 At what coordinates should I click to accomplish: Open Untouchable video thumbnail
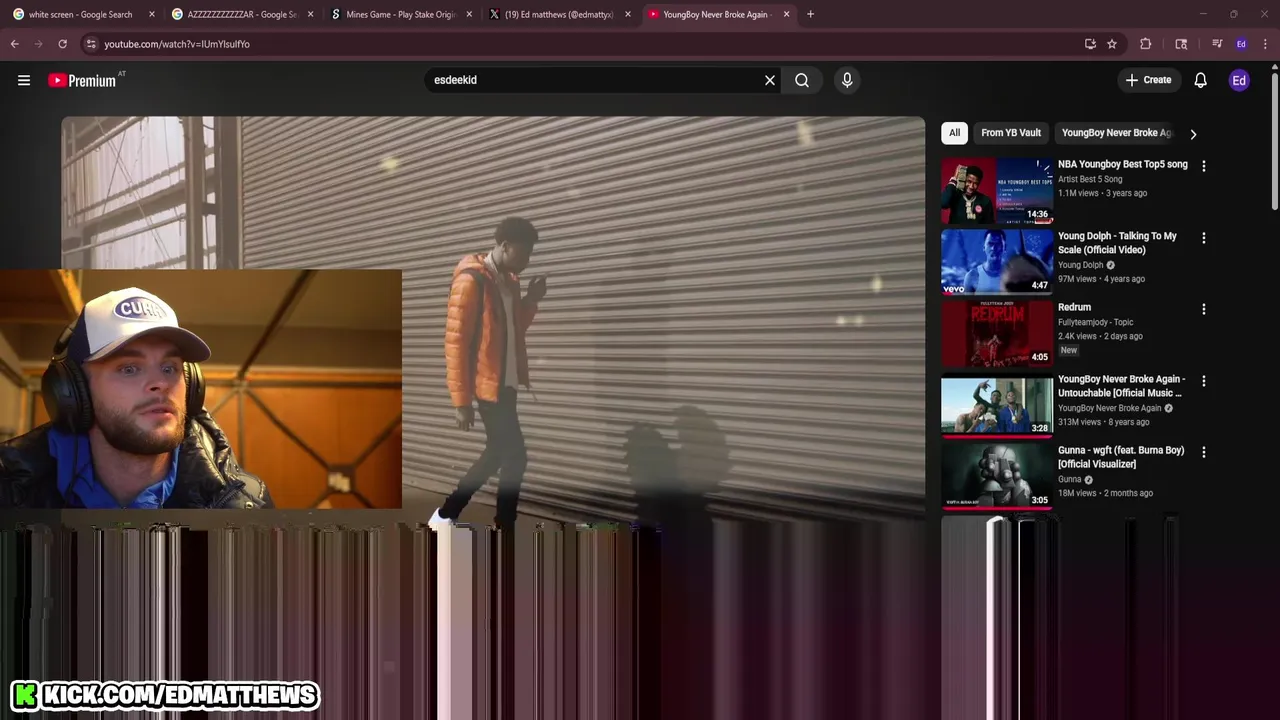(x=996, y=405)
